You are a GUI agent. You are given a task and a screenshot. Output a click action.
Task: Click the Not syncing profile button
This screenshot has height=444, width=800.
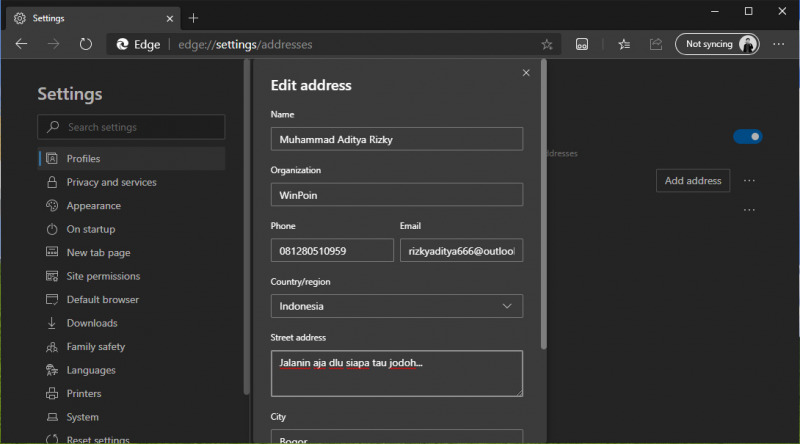click(717, 44)
